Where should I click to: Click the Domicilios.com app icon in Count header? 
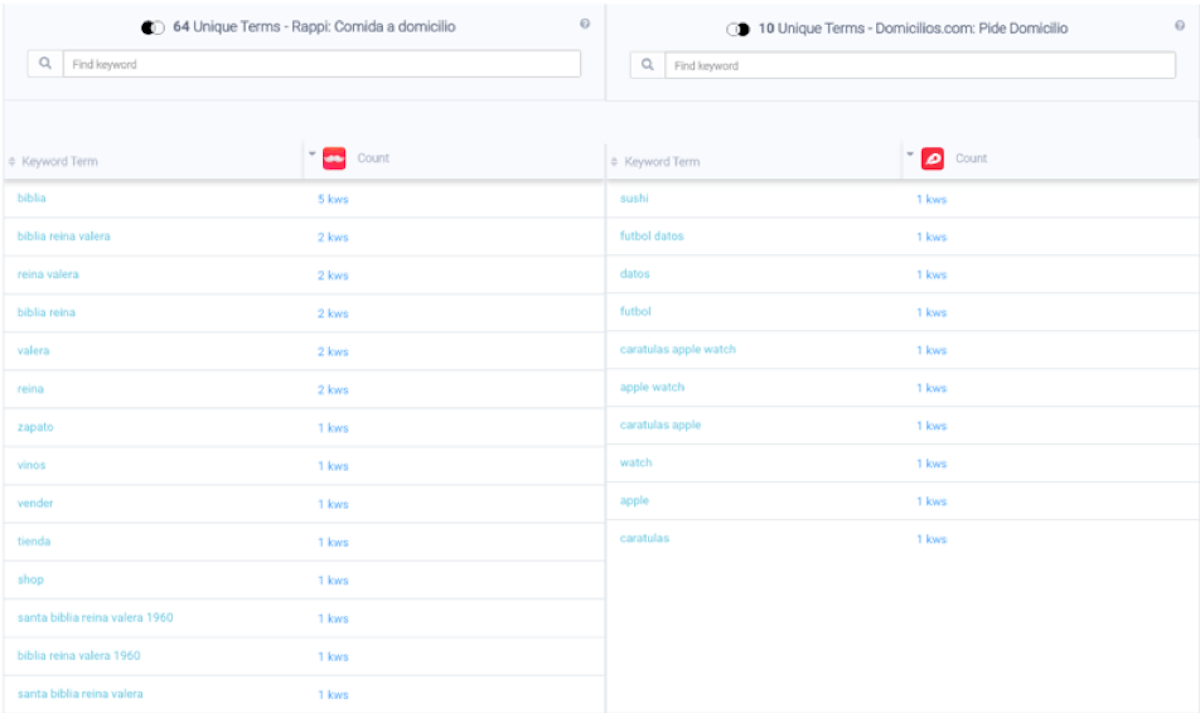click(x=932, y=158)
